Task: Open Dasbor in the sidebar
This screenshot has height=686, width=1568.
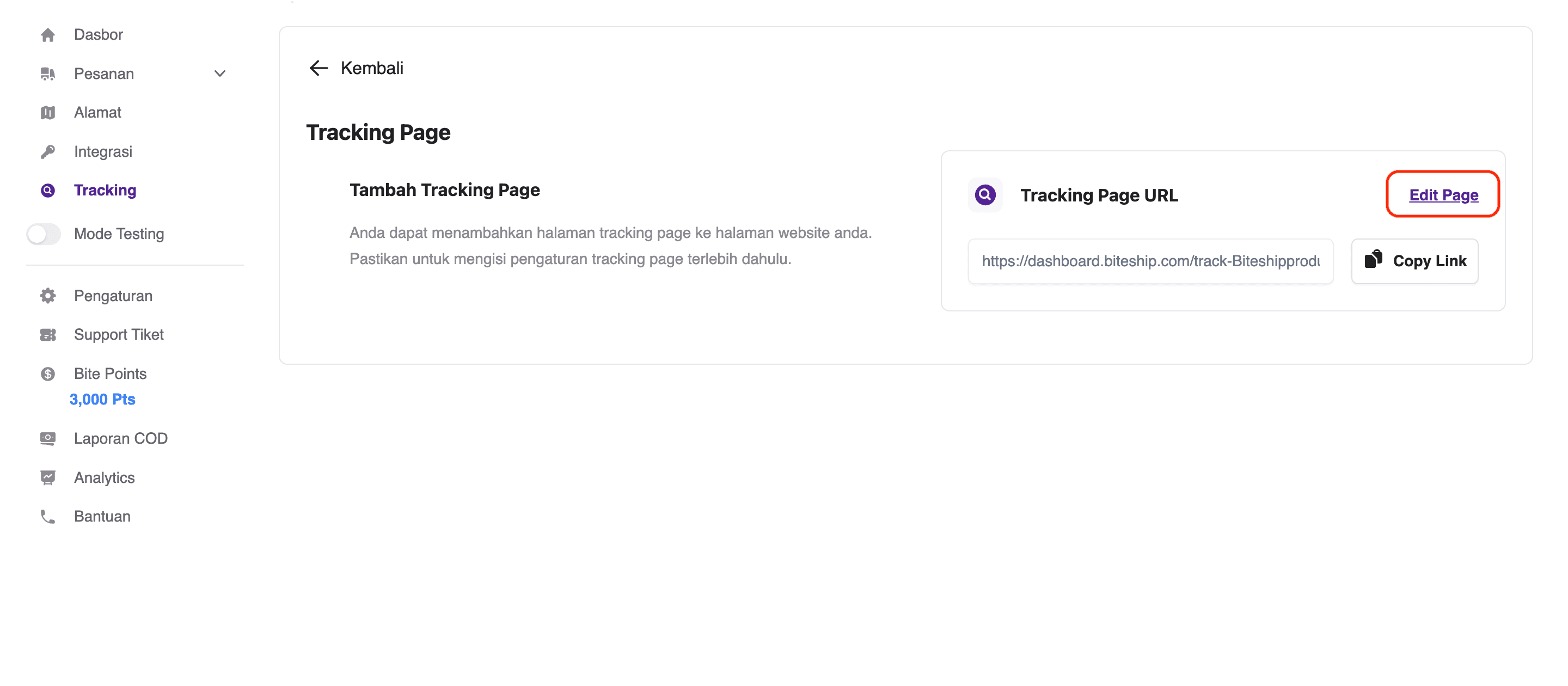Action: tap(98, 35)
